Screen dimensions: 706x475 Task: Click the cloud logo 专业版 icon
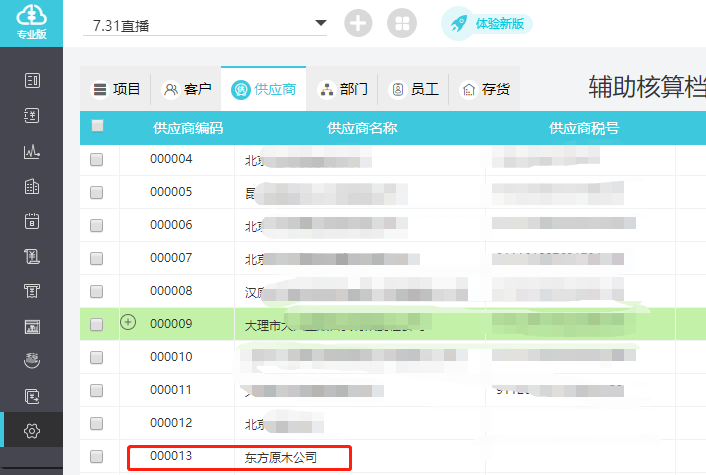point(31,22)
